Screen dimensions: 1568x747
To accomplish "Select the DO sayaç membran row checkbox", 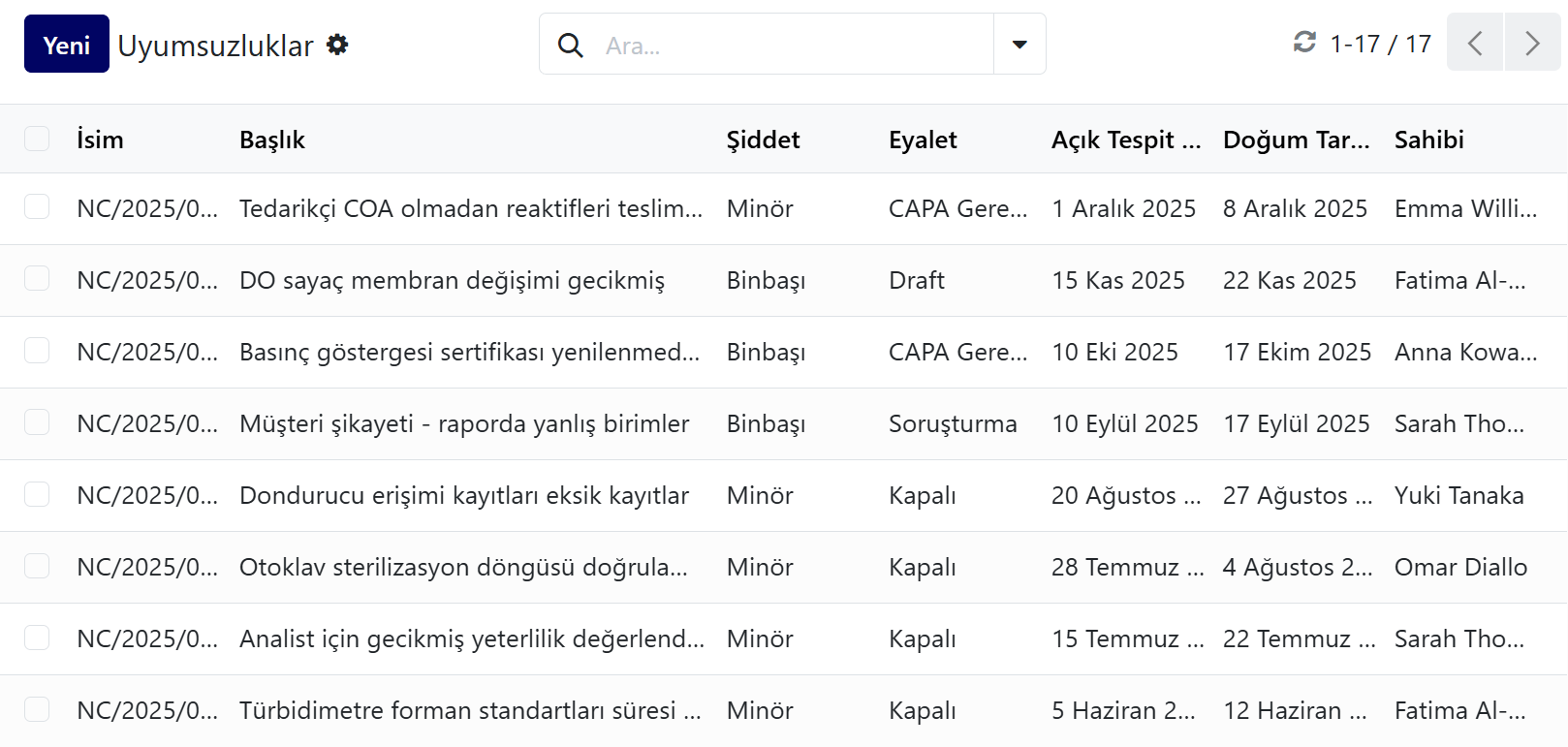I will (37, 278).
